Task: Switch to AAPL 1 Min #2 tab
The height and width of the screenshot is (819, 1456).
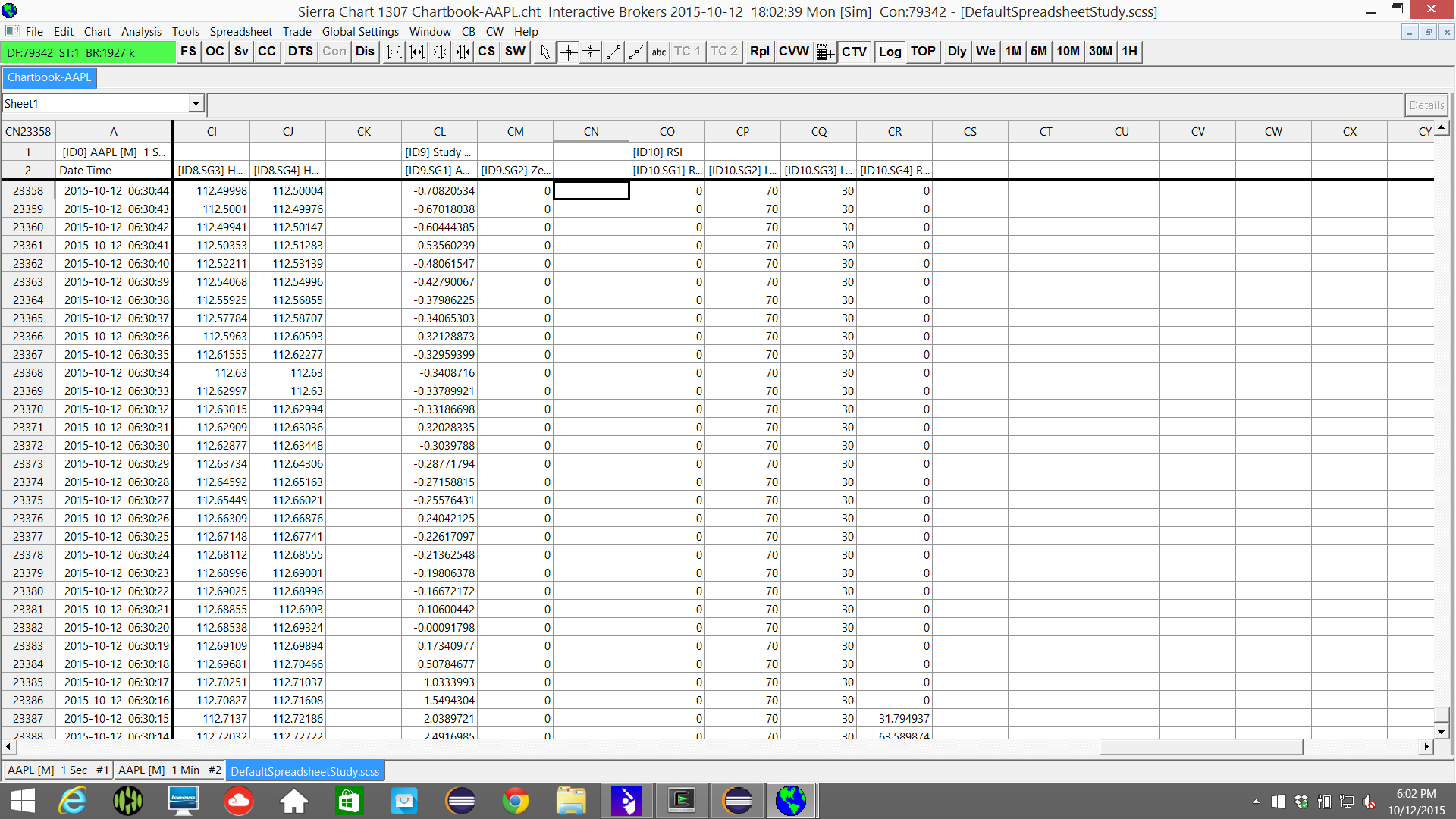Action: 169,770
